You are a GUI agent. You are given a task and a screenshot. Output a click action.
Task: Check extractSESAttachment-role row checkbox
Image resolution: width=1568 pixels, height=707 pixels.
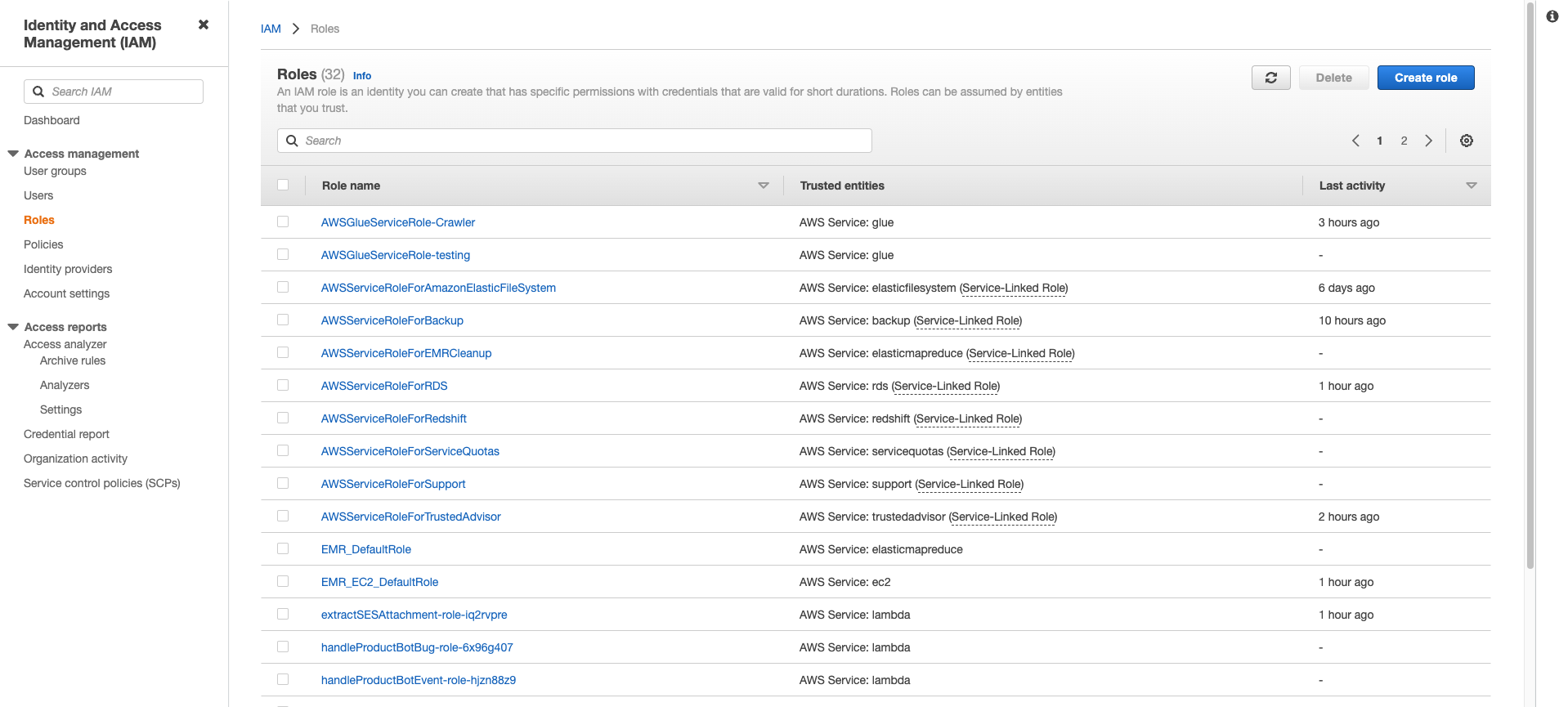tap(283, 614)
